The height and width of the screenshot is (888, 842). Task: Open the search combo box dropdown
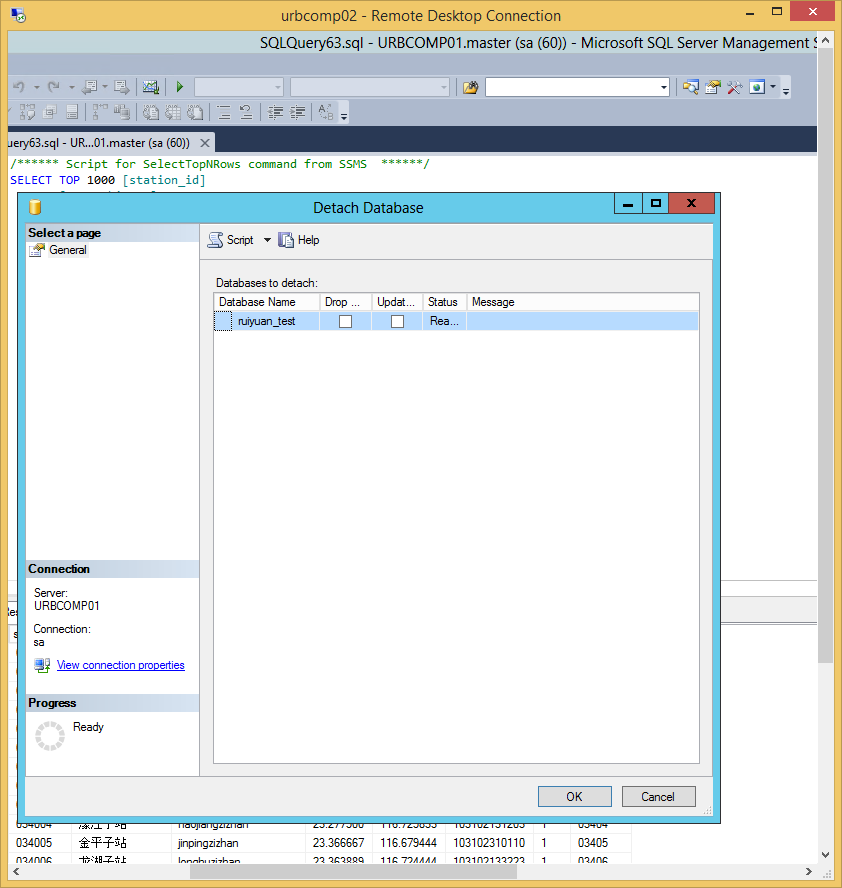pyautogui.click(x=664, y=87)
